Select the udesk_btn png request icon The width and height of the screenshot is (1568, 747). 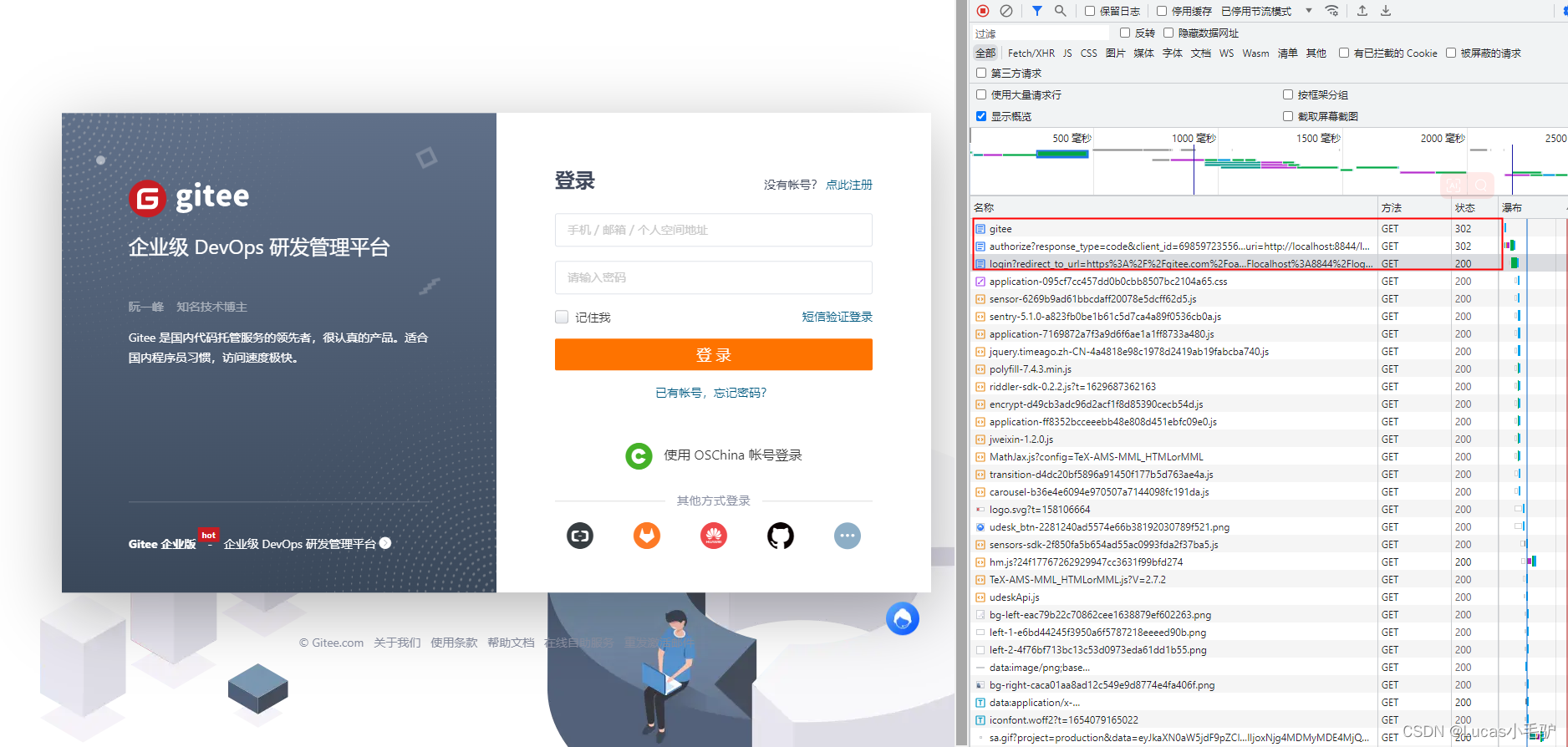point(980,527)
